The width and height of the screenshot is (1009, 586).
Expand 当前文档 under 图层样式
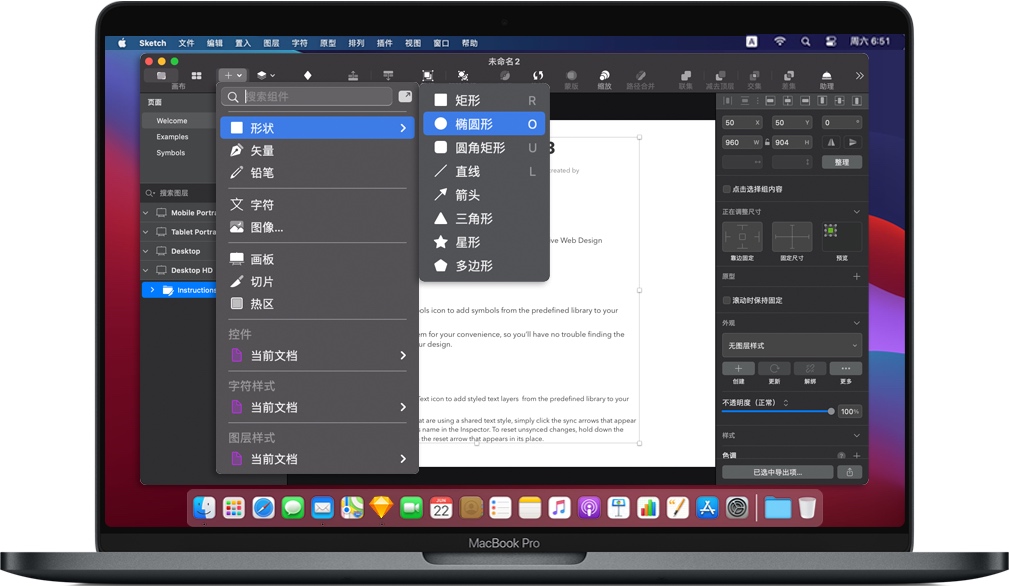tap(318, 459)
